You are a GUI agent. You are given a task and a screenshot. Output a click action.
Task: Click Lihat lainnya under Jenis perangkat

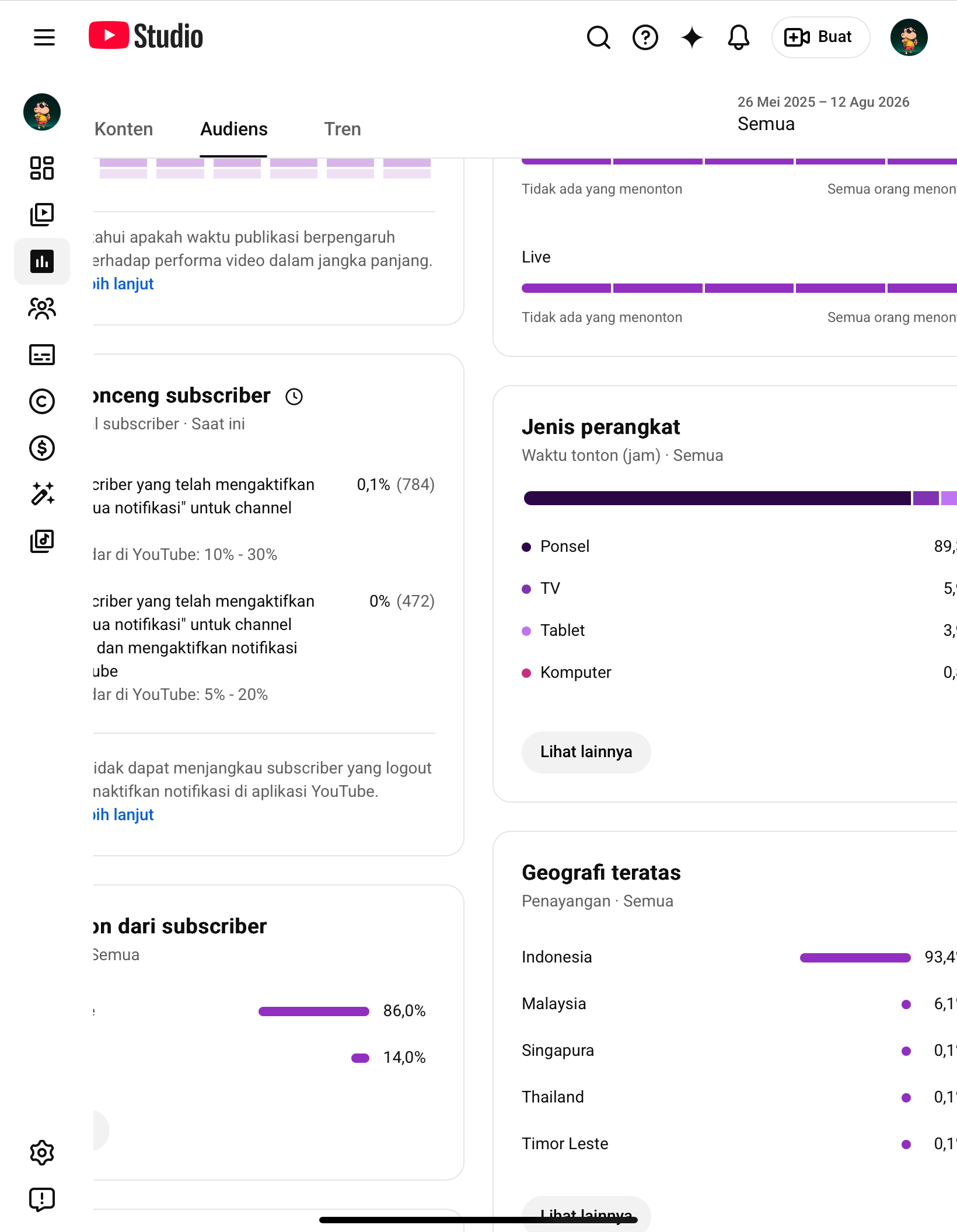click(x=586, y=752)
